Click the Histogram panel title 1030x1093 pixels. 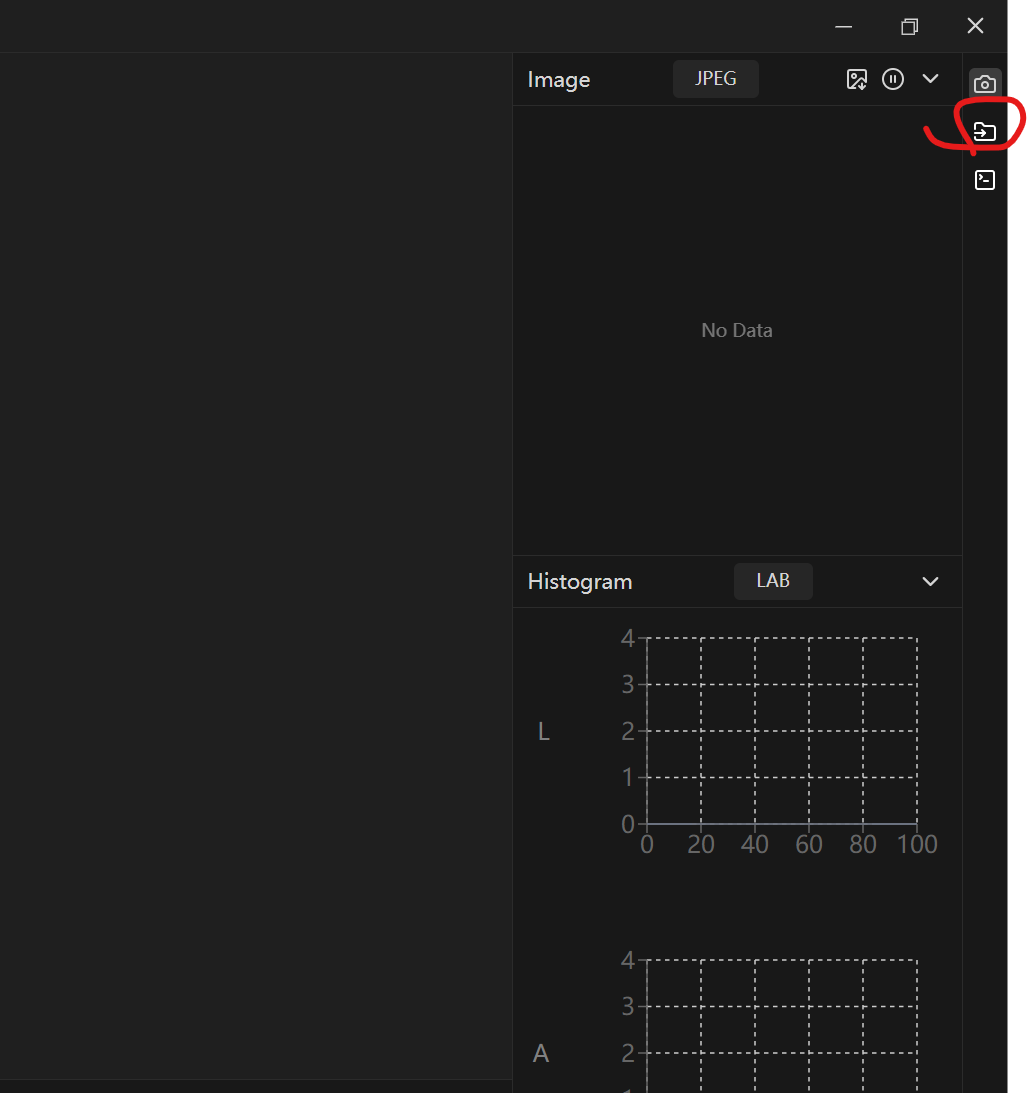580,581
